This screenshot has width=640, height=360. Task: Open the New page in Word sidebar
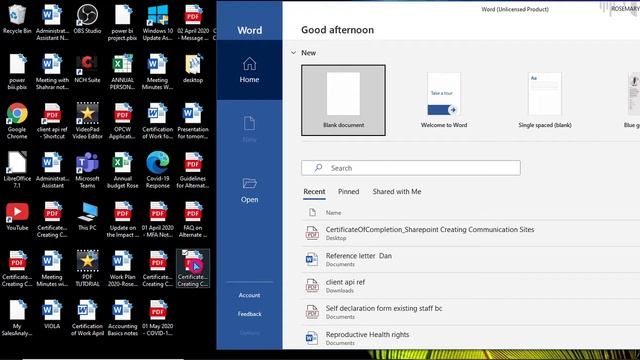click(249, 129)
